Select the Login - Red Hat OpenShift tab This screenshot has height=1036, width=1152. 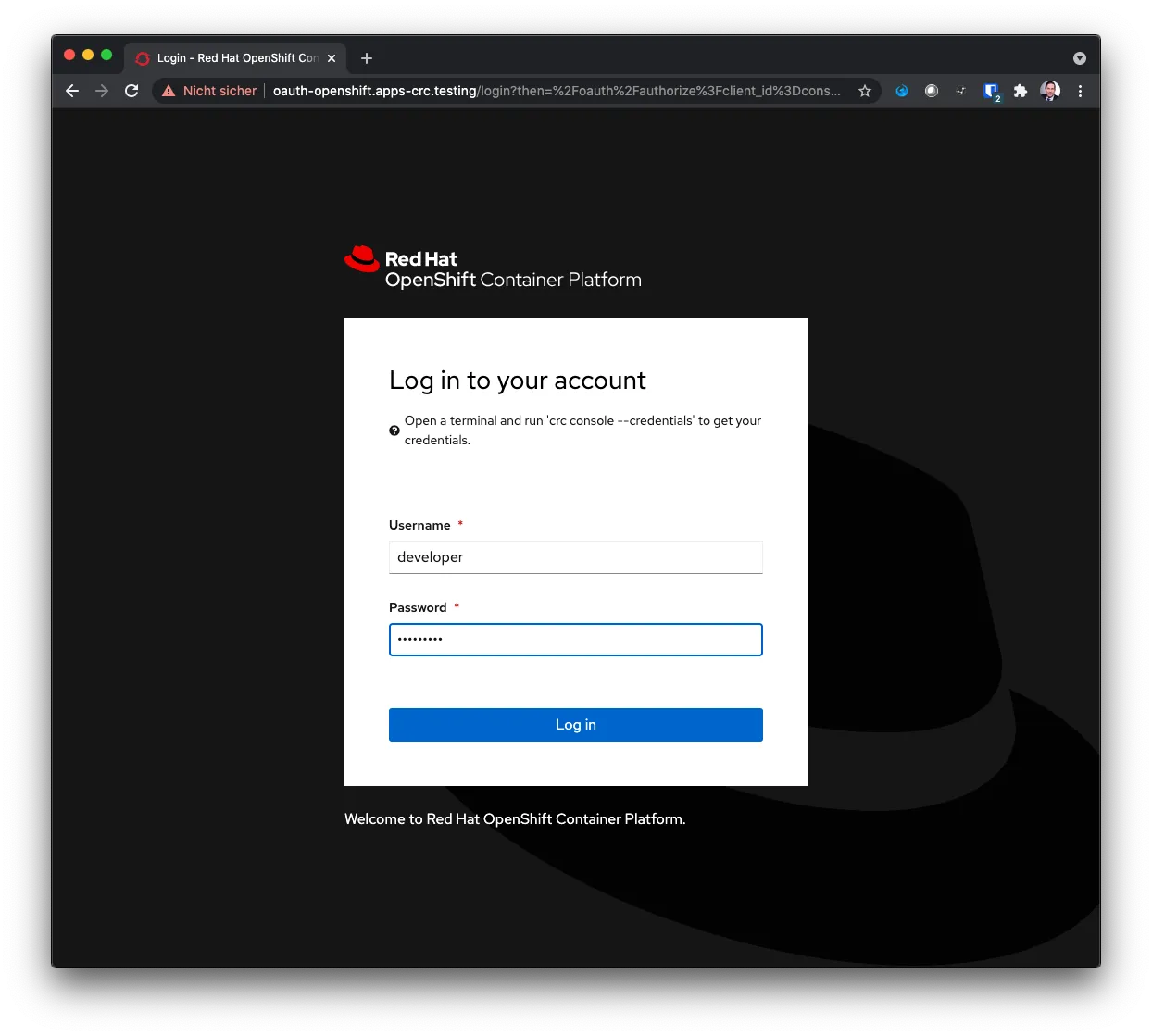[x=232, y=58]
